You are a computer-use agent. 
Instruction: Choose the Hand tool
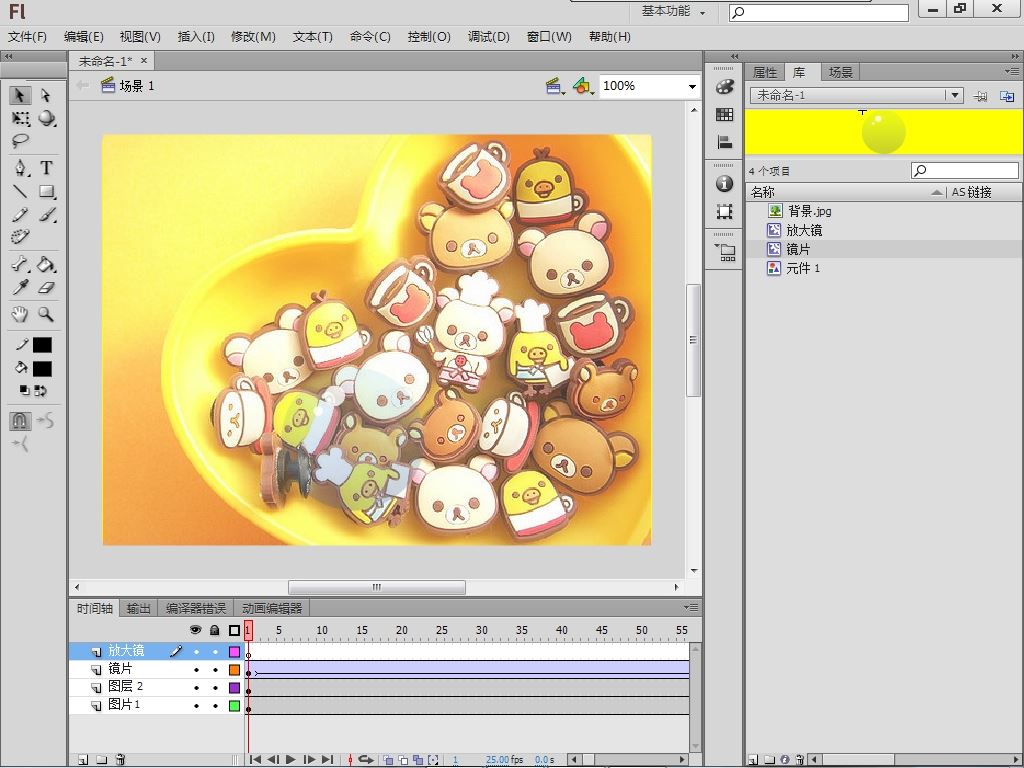(x=20, y=314)
